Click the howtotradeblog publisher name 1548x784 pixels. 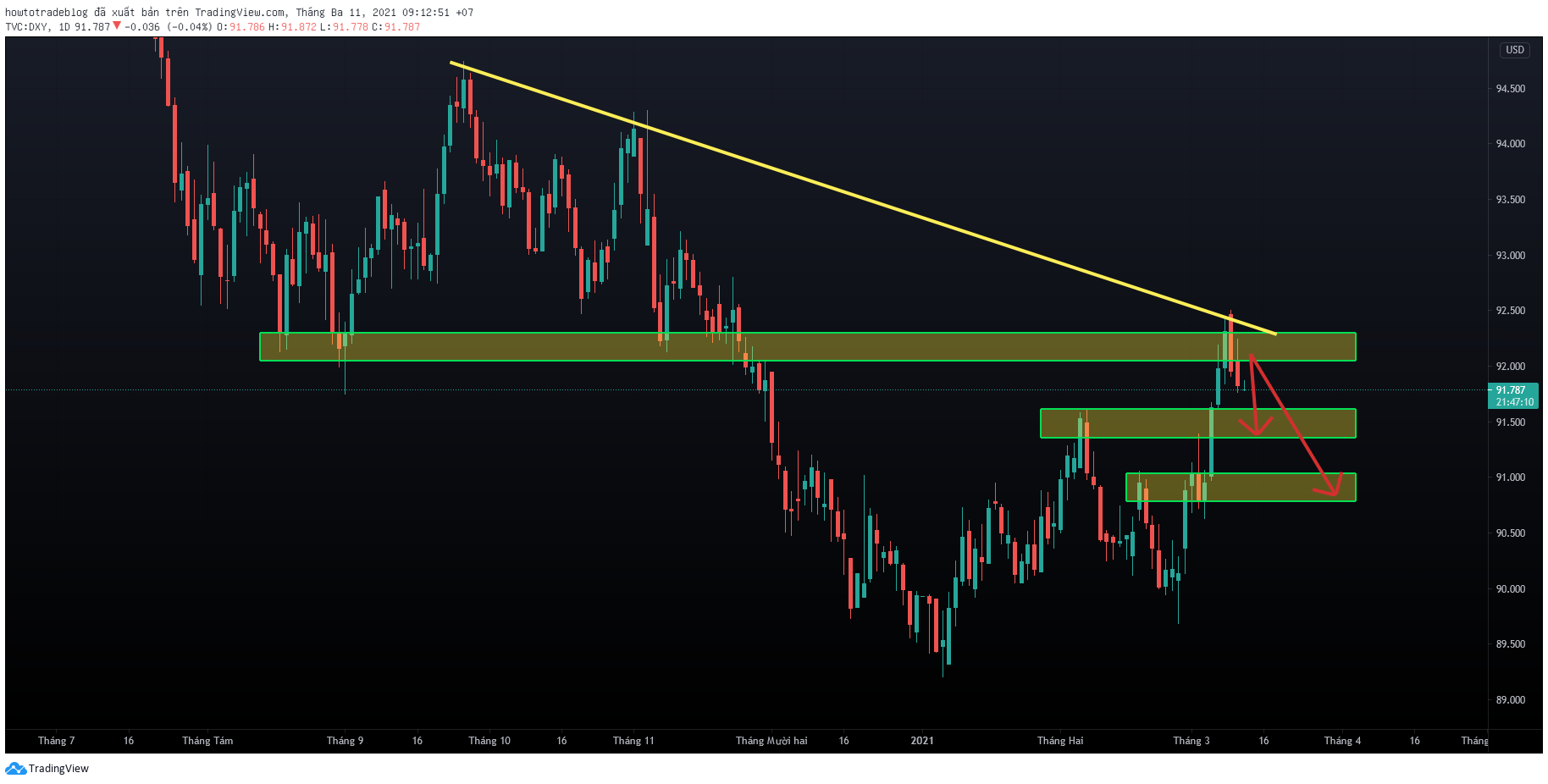47,13
